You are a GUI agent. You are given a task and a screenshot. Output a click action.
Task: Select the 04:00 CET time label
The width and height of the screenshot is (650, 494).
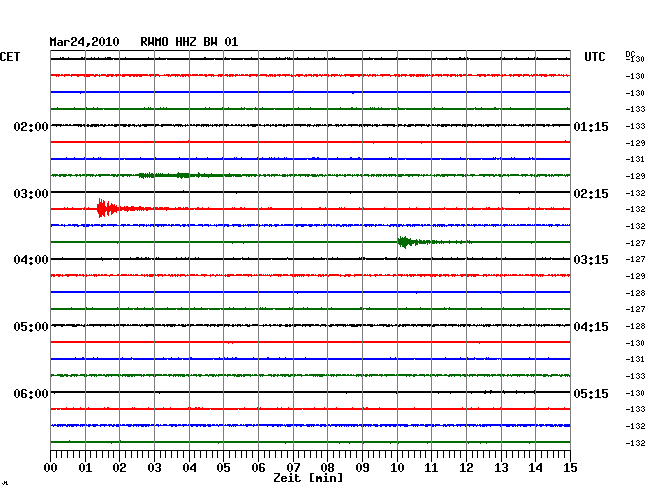click(31, 260)
